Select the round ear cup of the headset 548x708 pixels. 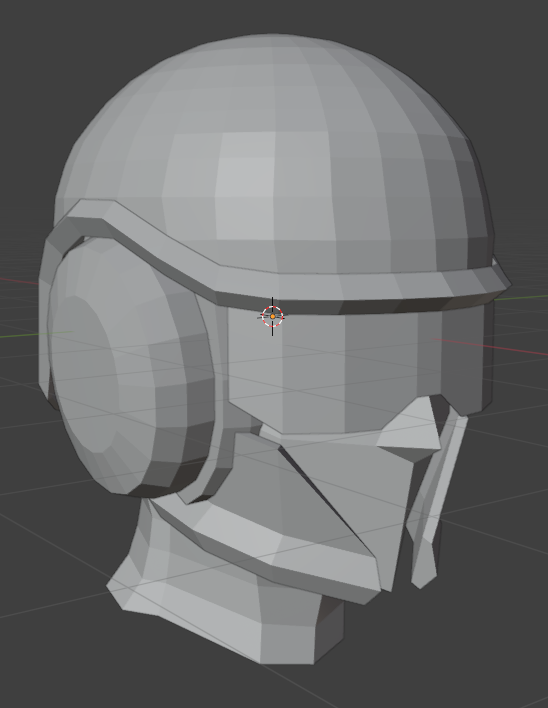(x=131, y=366)
